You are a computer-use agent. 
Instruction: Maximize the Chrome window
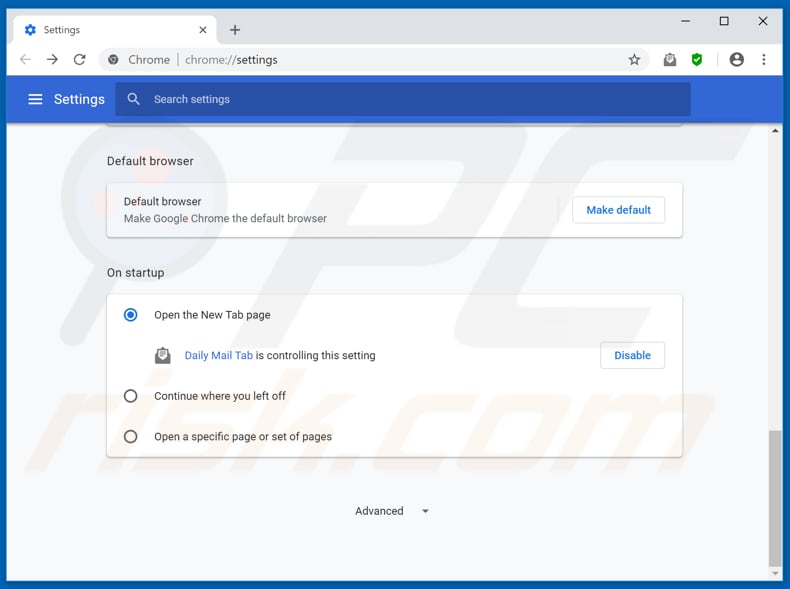724,21
